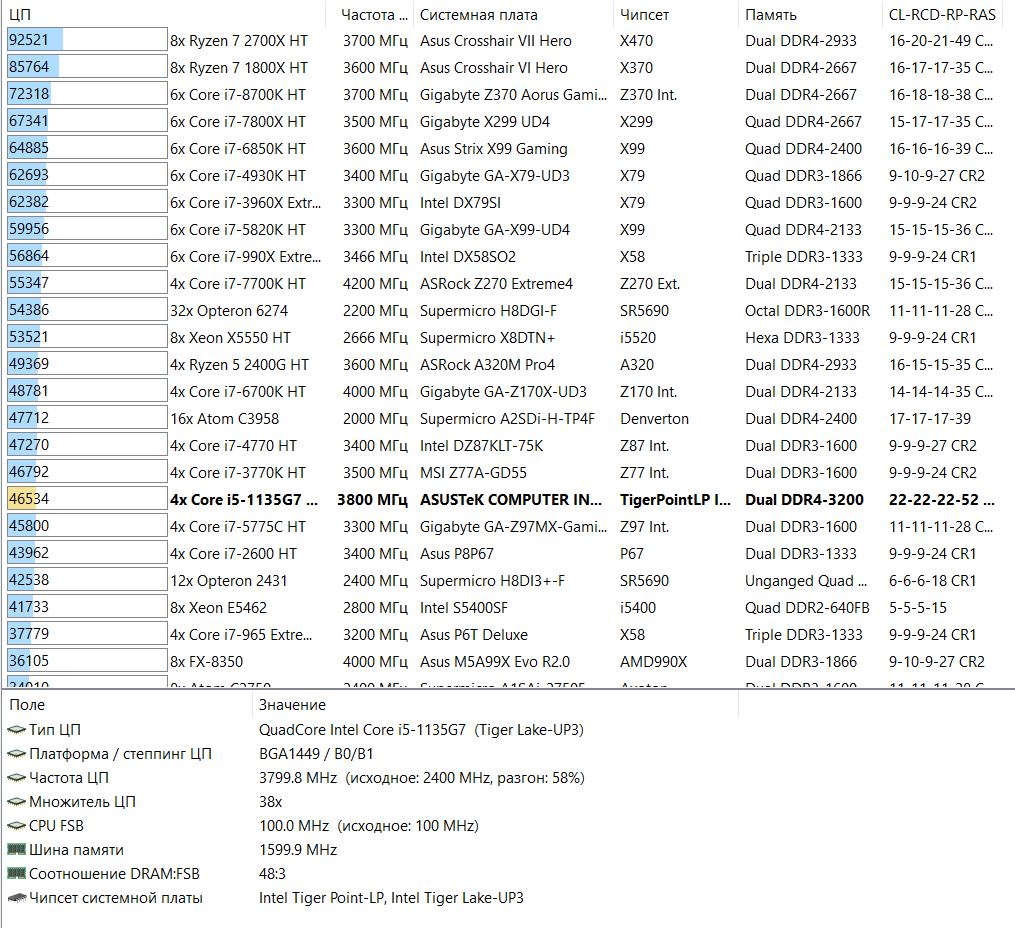Click the icon next to Платформа / степпинг ЦП
This screenshot has height=928, width=1015.
coord(16,754)
